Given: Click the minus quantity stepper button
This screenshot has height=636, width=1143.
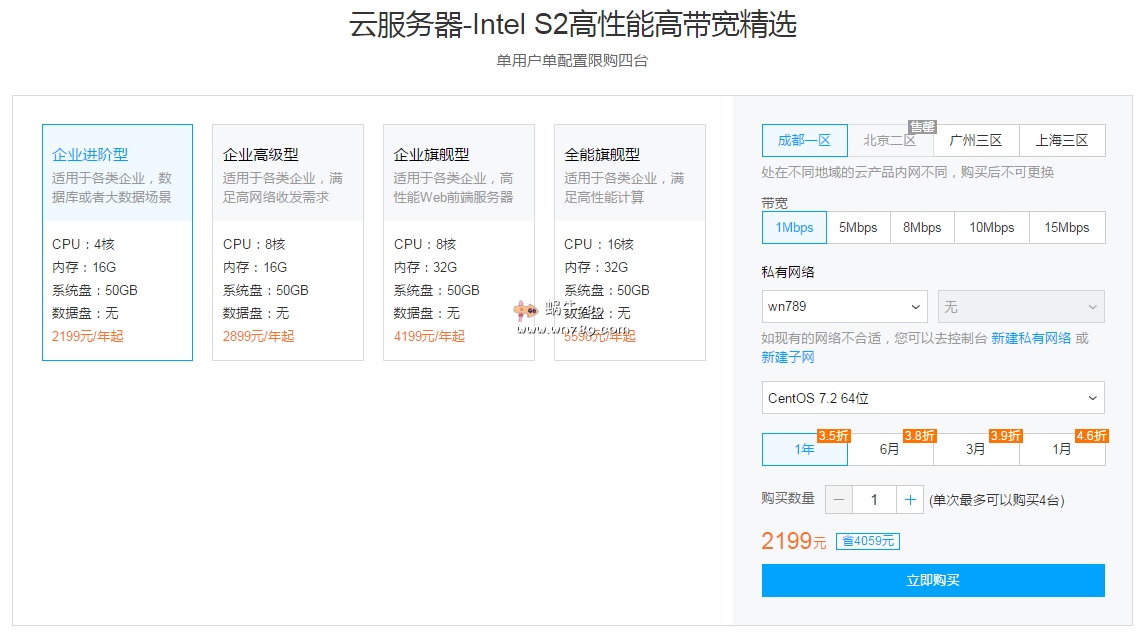Looking at the screenshot, I should 840,500.
